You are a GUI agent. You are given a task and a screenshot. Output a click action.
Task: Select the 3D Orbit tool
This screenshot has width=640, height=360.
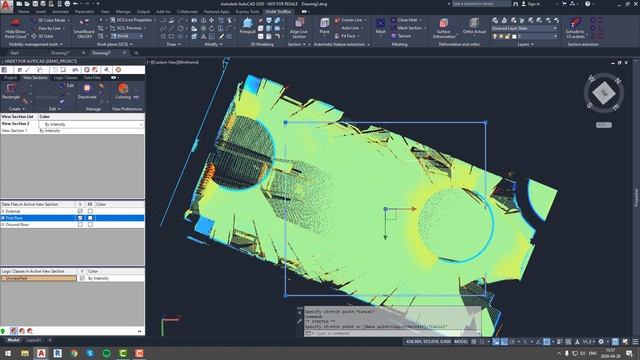pos(42,36)
